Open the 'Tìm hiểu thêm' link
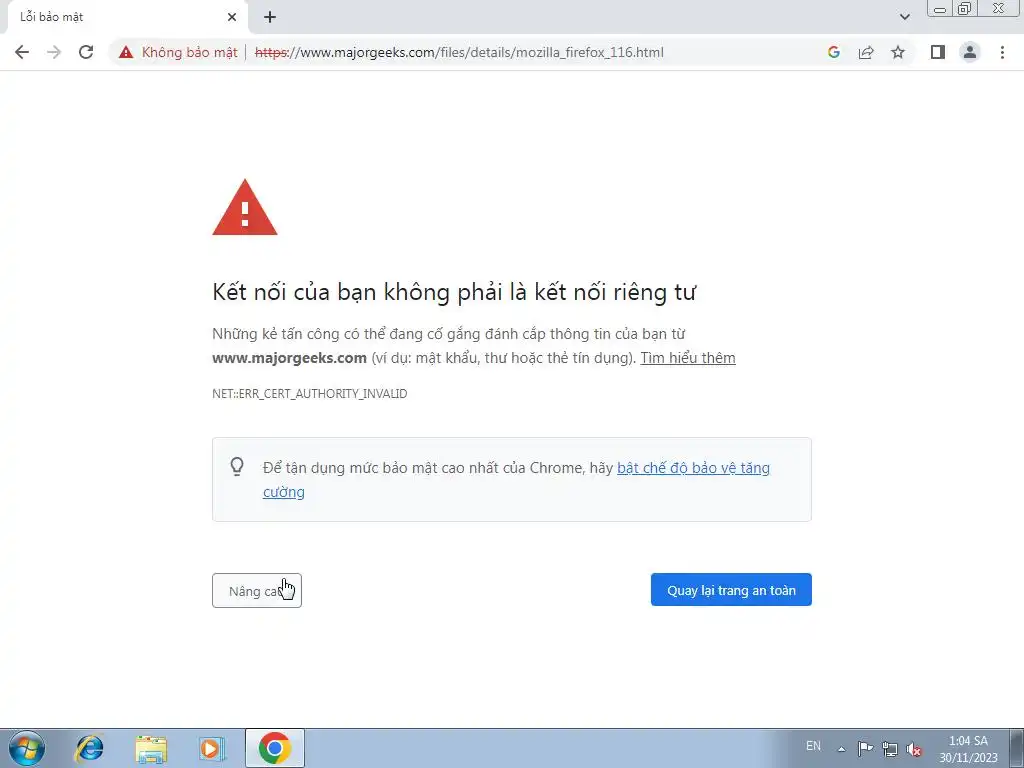 pyautogui.click(x=688, y=358)
